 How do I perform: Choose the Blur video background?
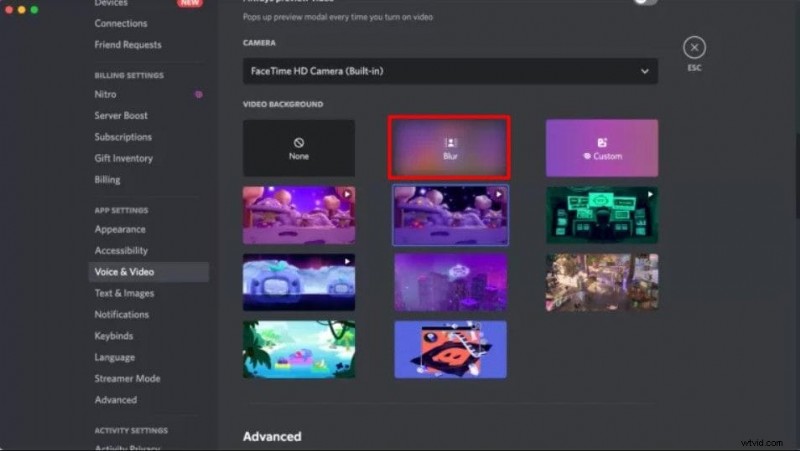tap(450, 148)
